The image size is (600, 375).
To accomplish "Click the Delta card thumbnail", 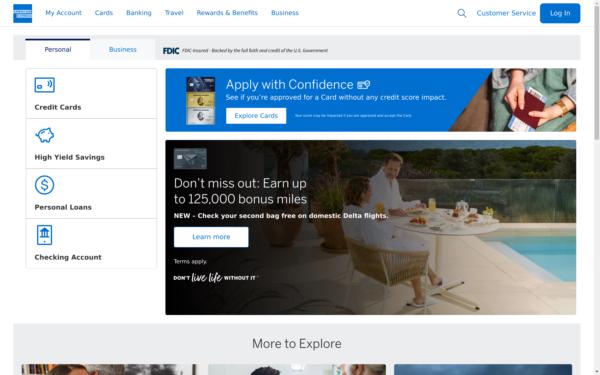I will point(190,158).
